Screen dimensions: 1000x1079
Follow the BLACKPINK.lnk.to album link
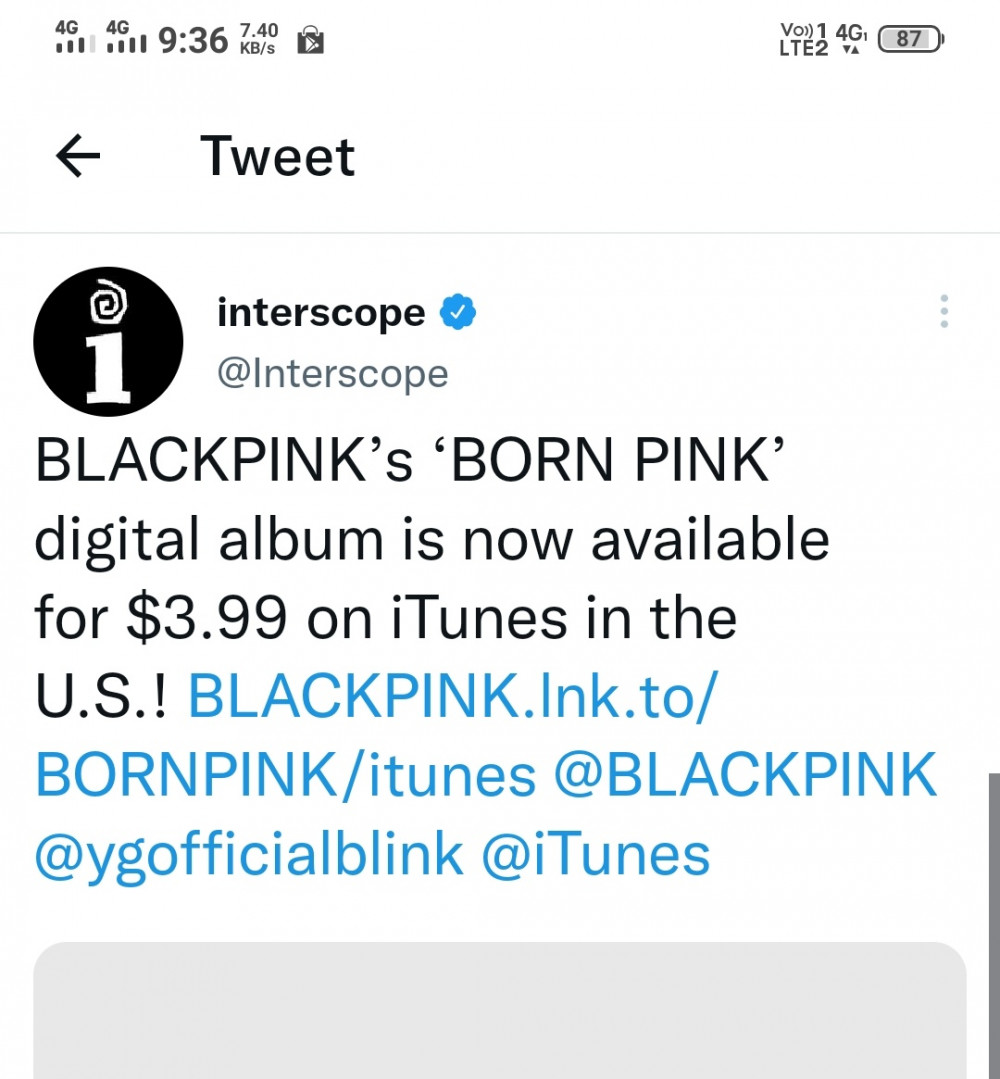click(452, 696)
